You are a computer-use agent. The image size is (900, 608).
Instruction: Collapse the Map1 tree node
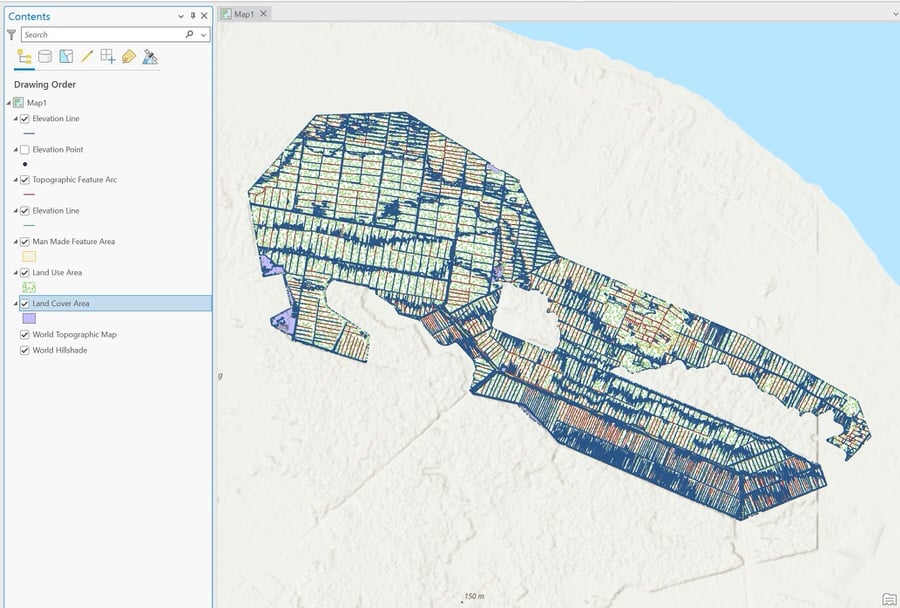(8, 103)
